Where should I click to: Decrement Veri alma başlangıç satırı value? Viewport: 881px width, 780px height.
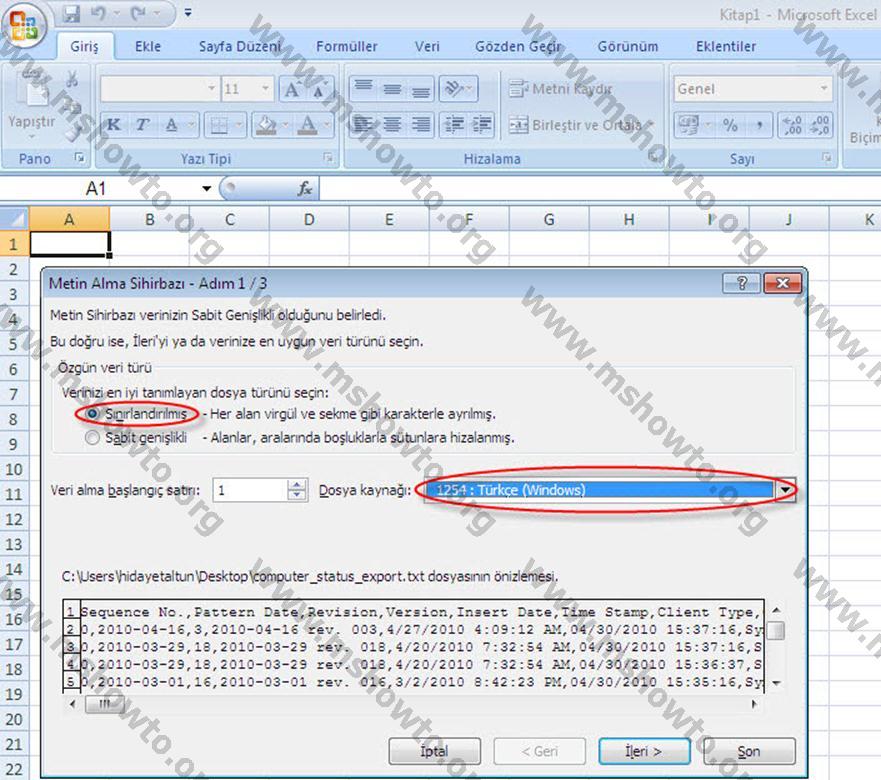point(297,495)
